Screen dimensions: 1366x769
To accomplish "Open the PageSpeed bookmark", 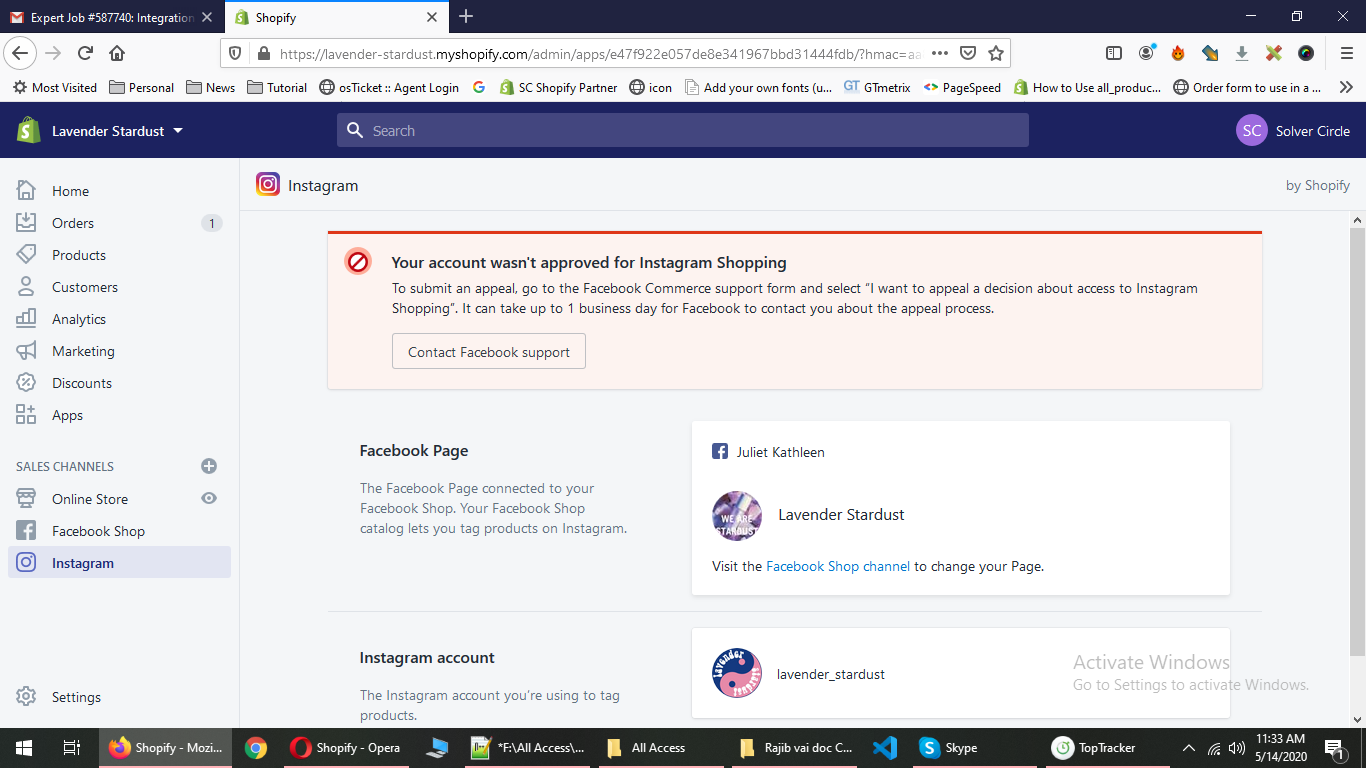I will coord(962,87).
